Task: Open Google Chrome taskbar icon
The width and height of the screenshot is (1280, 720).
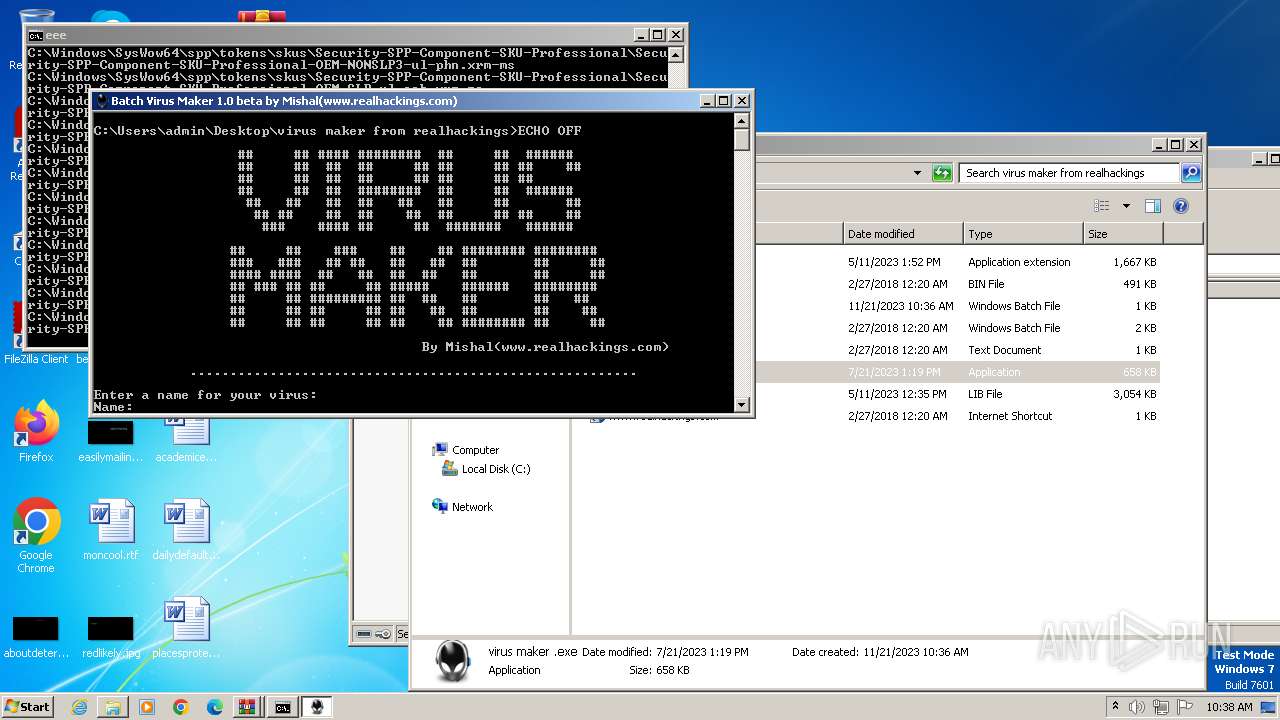Action: pyautogui.click(x=181, y=707)
